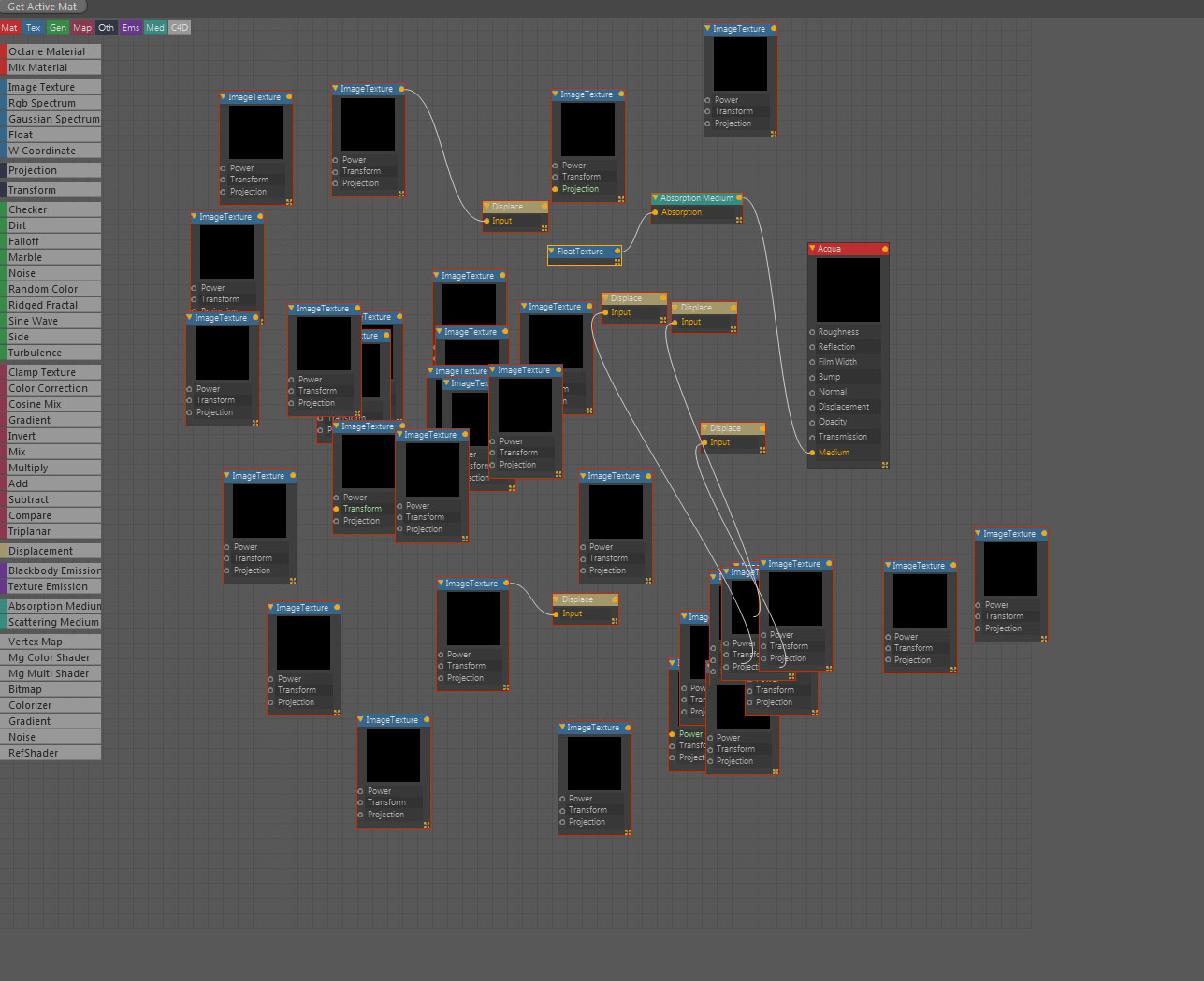Add a Triplanar node from list

coord(51,531)
